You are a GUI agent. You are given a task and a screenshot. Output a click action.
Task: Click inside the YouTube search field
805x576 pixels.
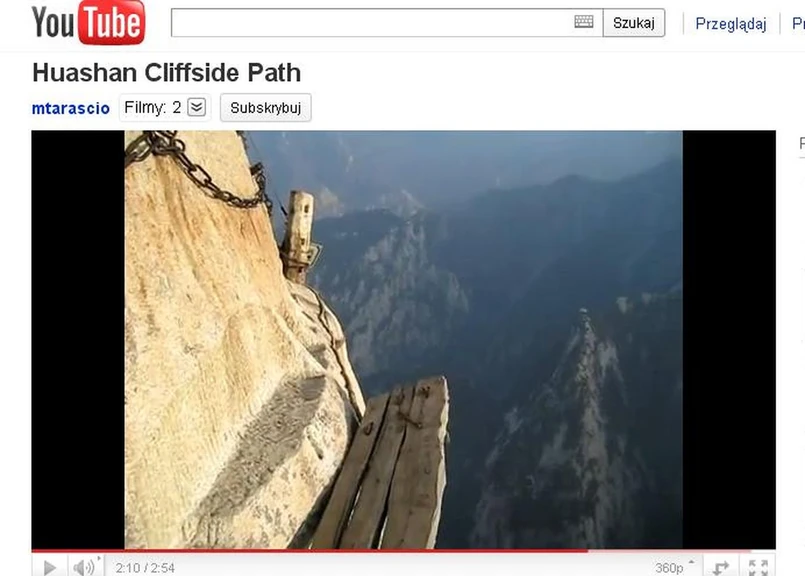372,23
